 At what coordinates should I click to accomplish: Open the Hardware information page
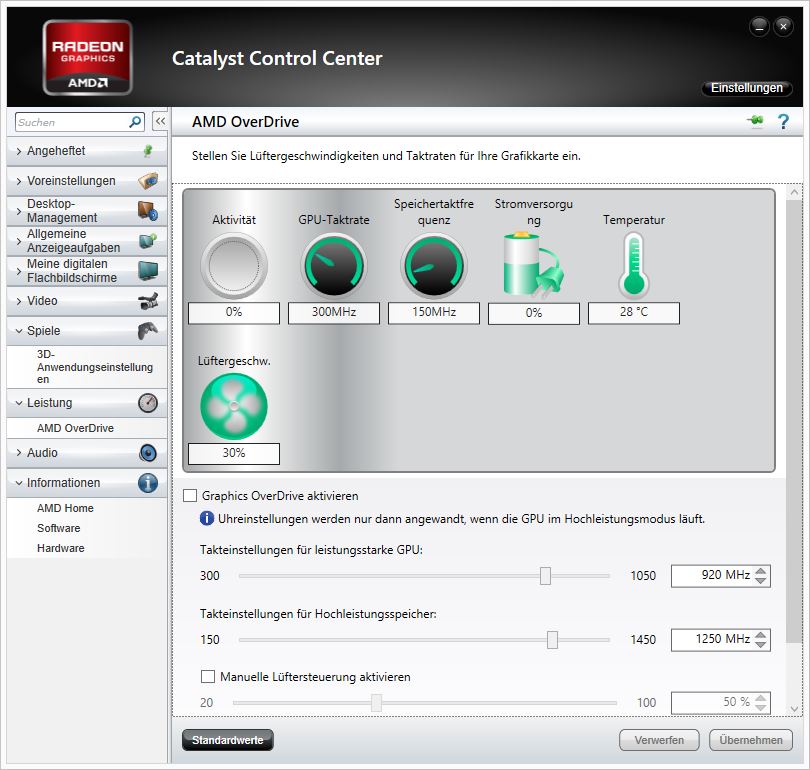coord(60,548)
